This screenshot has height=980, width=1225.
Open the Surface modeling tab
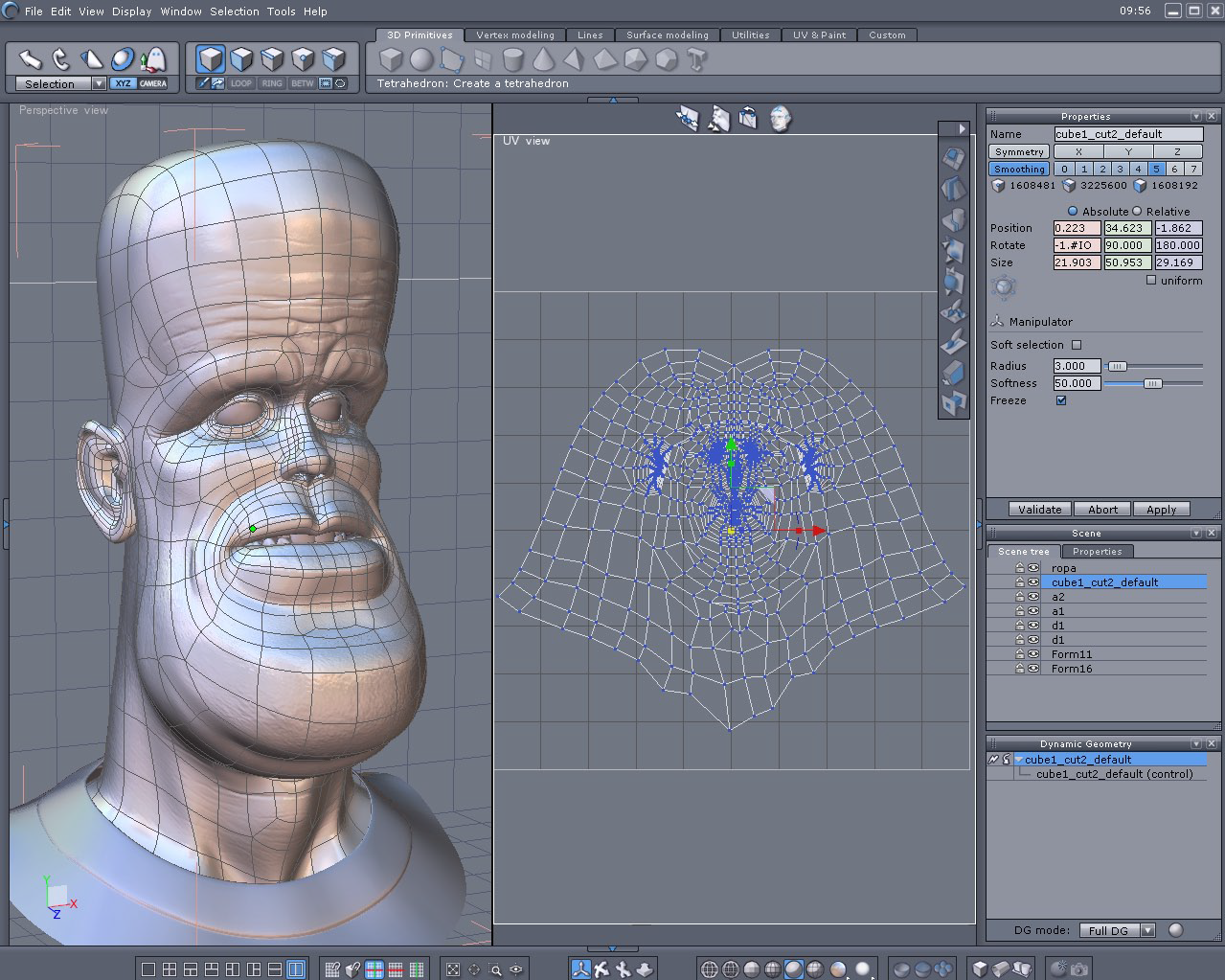pyautogui.click(x=667, y=34)
